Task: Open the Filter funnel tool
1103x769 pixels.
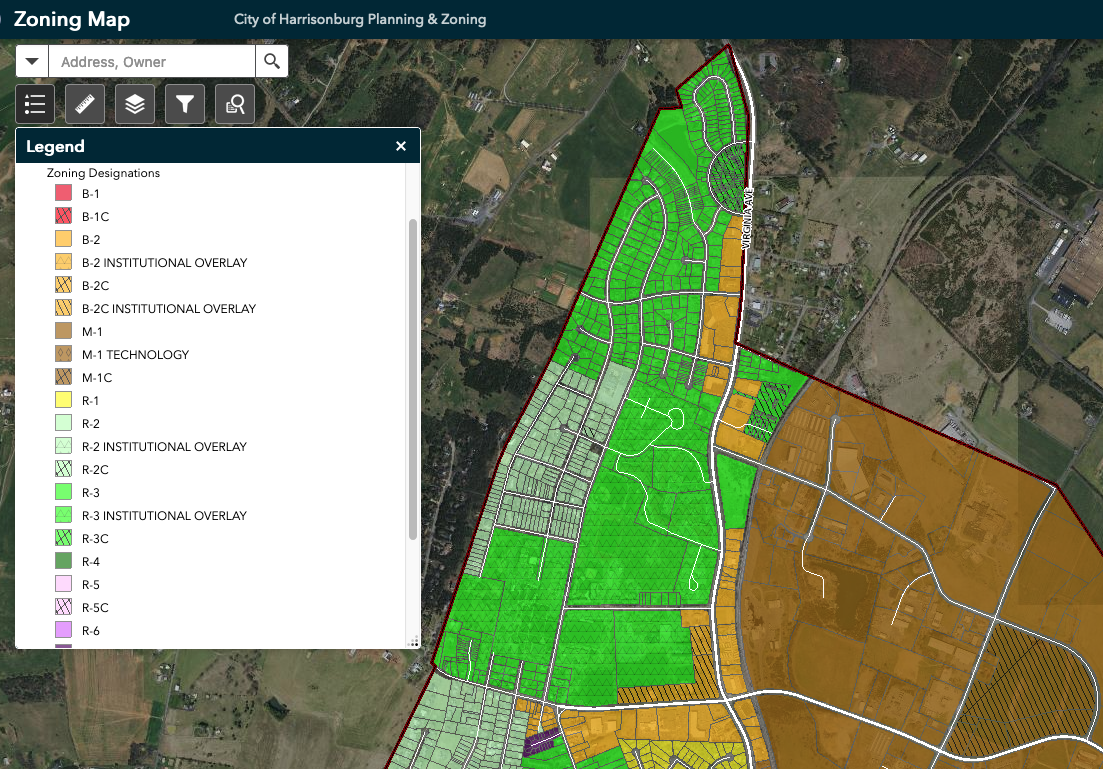Action: point(185,104)
